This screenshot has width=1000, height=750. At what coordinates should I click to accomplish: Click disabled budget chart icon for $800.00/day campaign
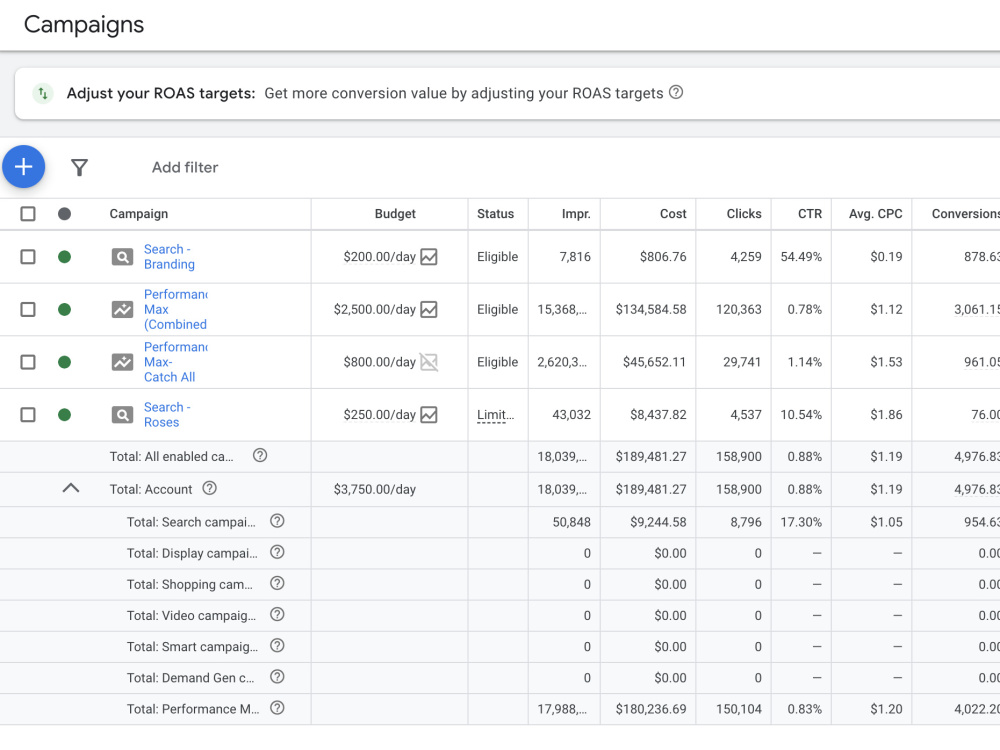(x=429, y=362)
